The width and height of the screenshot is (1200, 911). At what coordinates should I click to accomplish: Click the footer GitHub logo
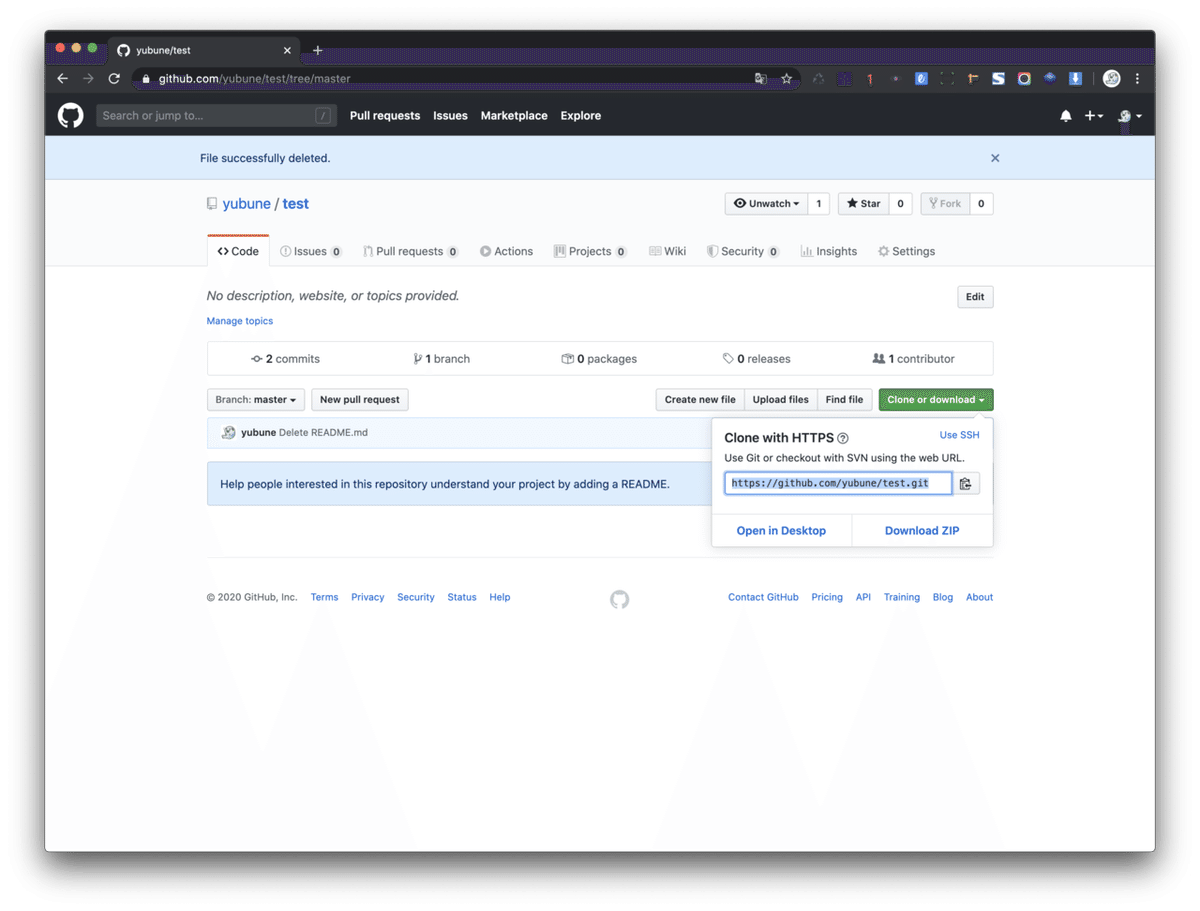click(x=620, y=599)
